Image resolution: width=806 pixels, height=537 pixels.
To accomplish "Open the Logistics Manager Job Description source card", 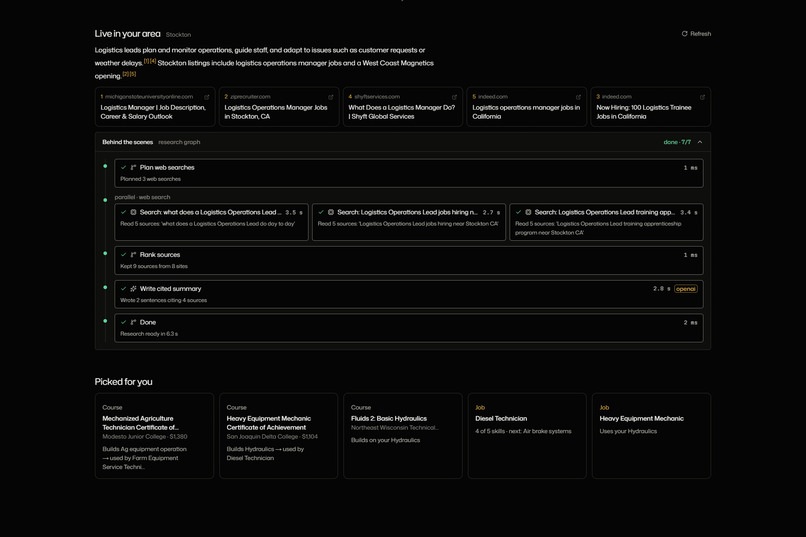I will click(x=155, y=107).
